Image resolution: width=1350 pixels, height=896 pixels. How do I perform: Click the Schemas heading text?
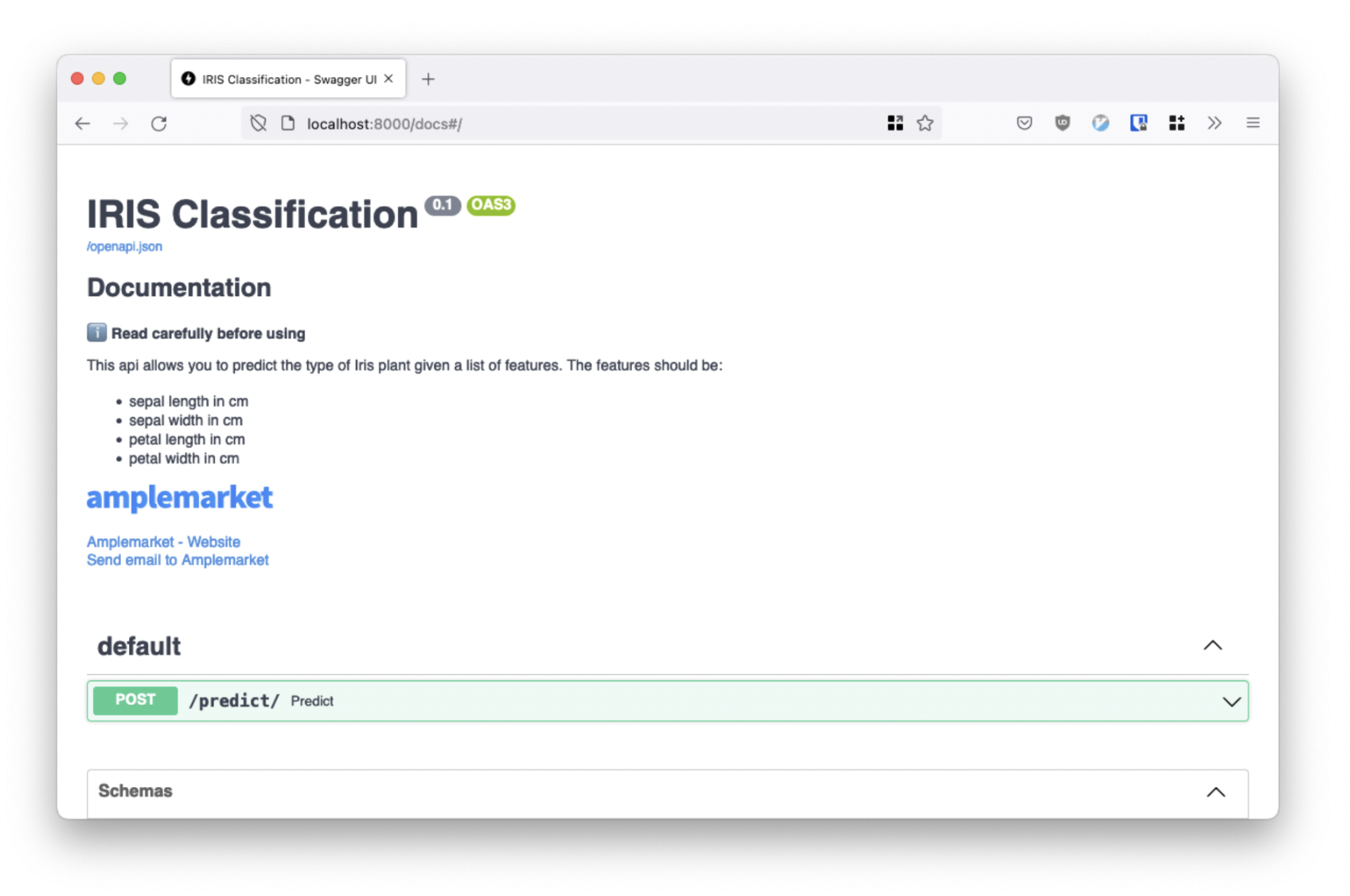click(135, 791)
